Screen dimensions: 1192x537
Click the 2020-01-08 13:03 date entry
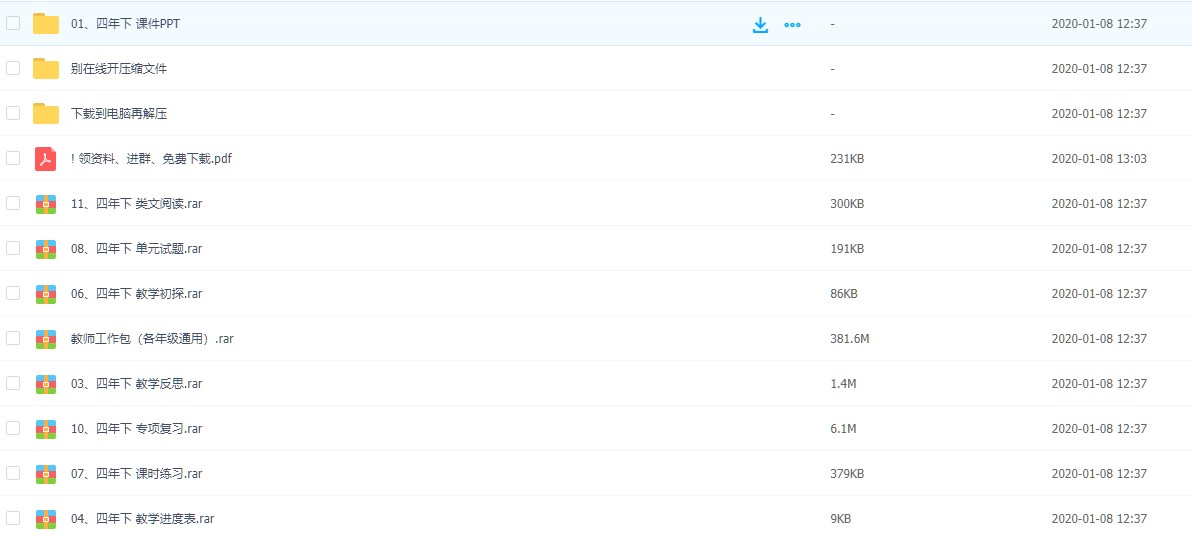point(1098,159)
